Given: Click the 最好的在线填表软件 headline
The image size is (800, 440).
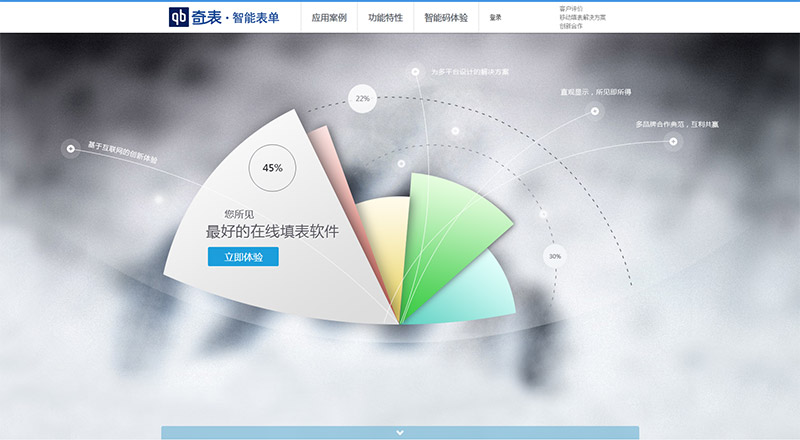Looking at the screenshot, I should (272, 231).
